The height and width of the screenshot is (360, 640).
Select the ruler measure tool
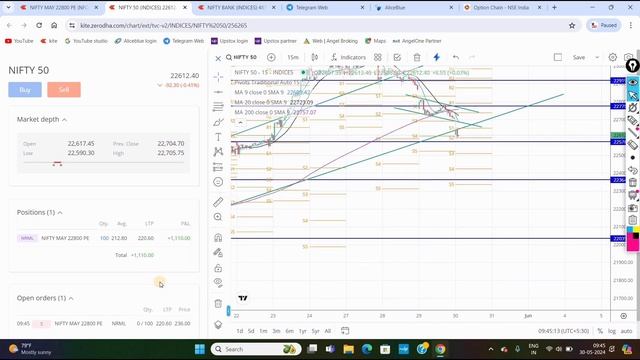[218, 202]
